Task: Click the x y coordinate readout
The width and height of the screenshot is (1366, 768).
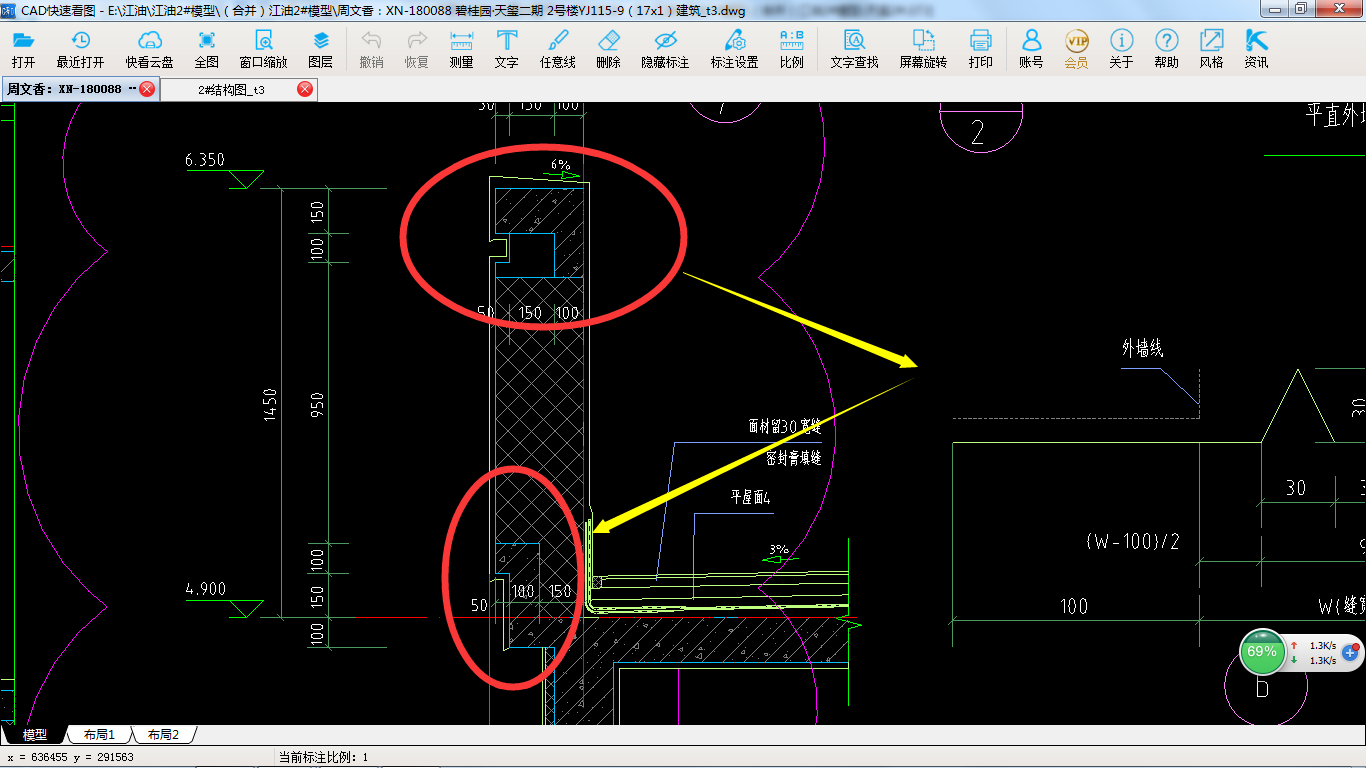Action: 70,757
